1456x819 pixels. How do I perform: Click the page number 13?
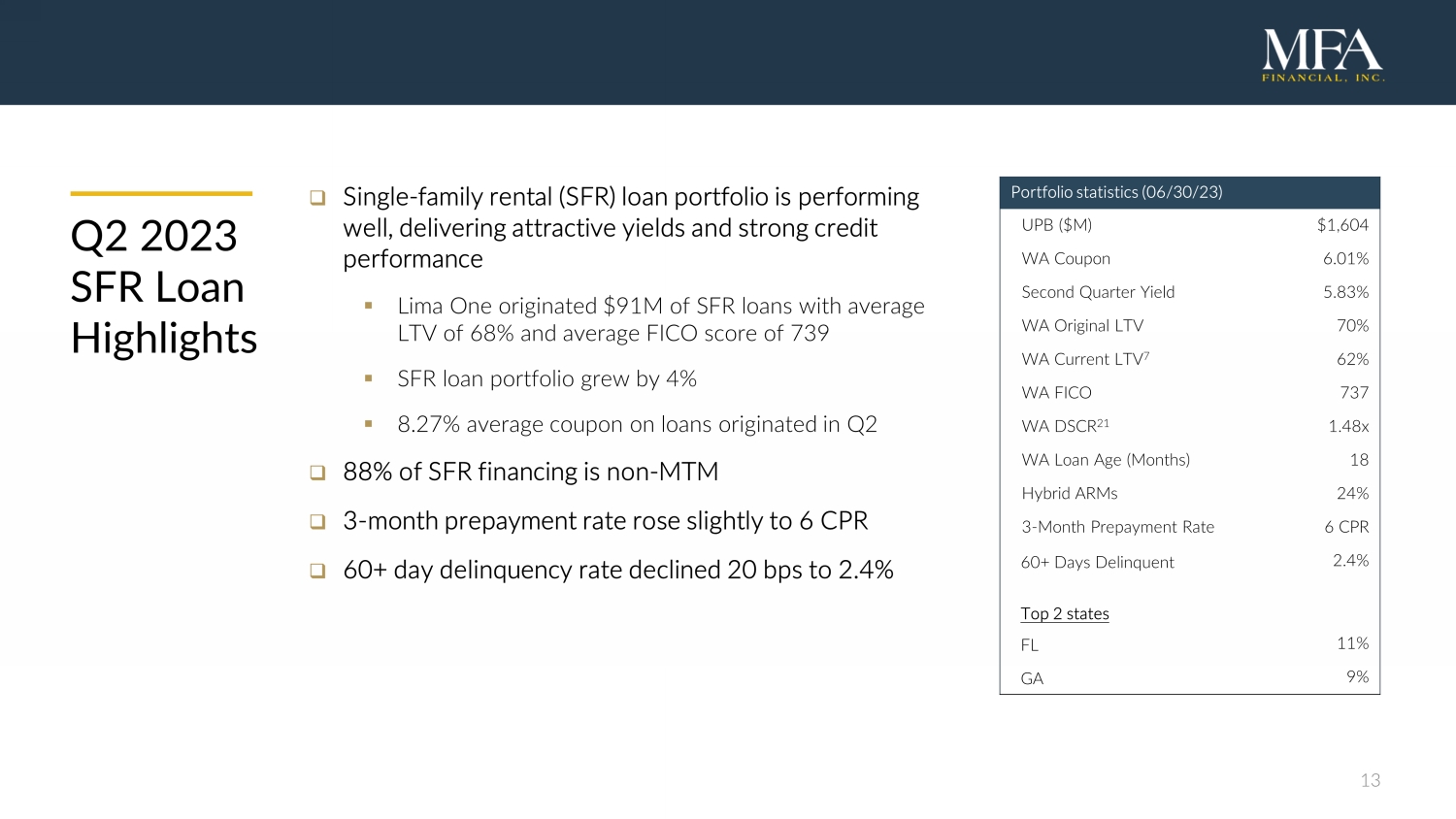point(1370,780)
